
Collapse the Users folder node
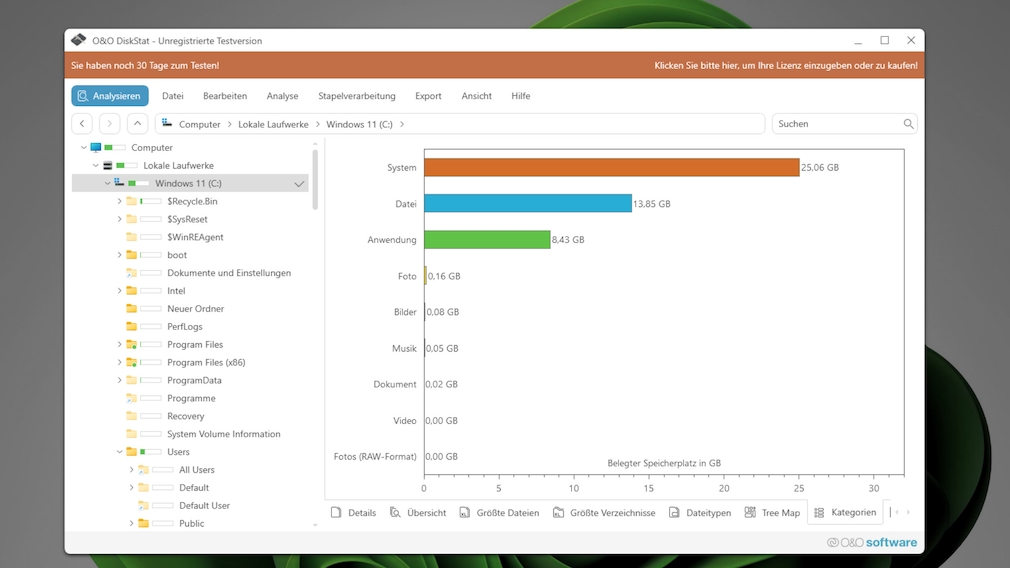[119, 452]
